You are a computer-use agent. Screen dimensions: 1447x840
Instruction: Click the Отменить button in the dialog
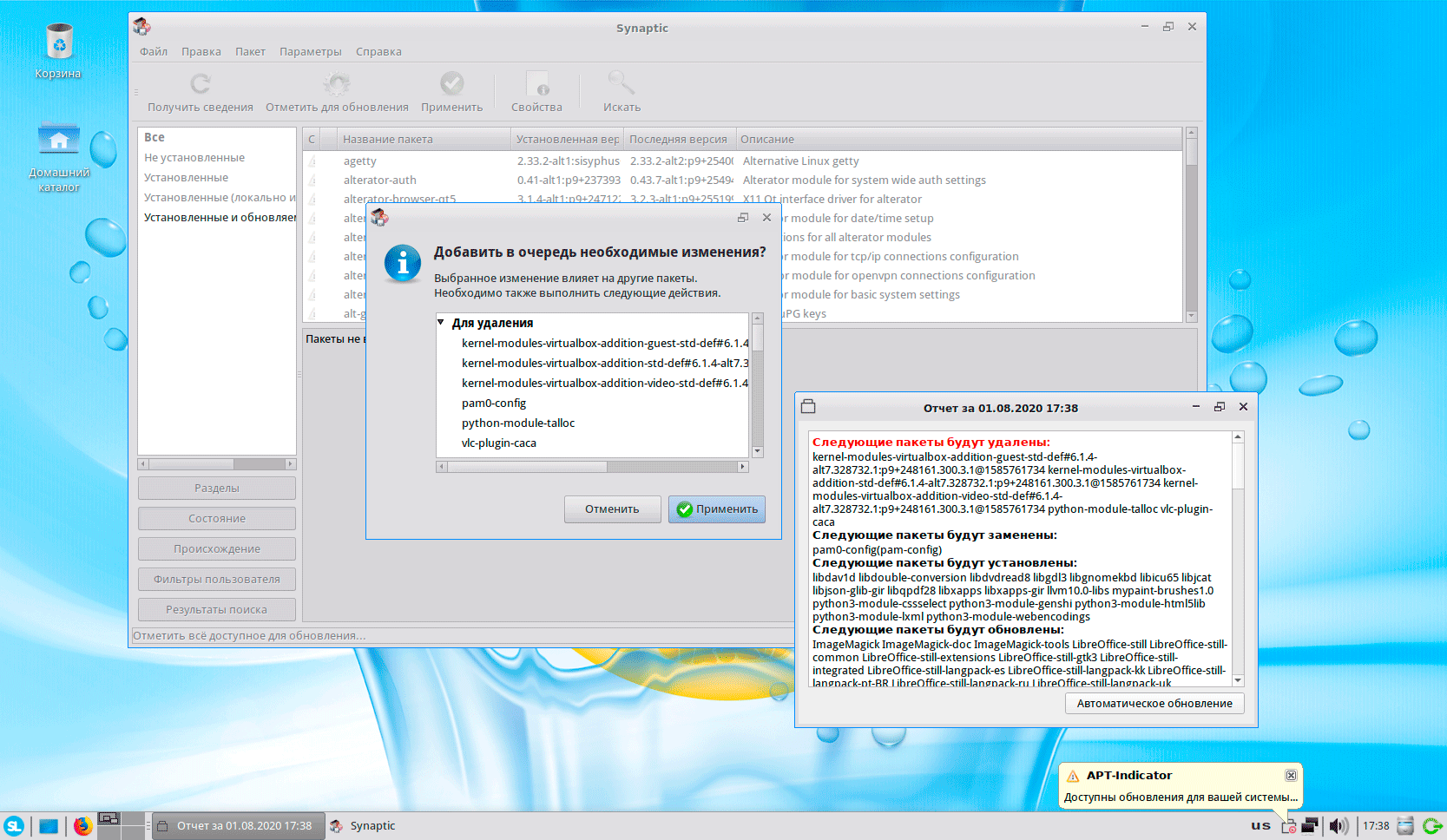click(611, 509)
